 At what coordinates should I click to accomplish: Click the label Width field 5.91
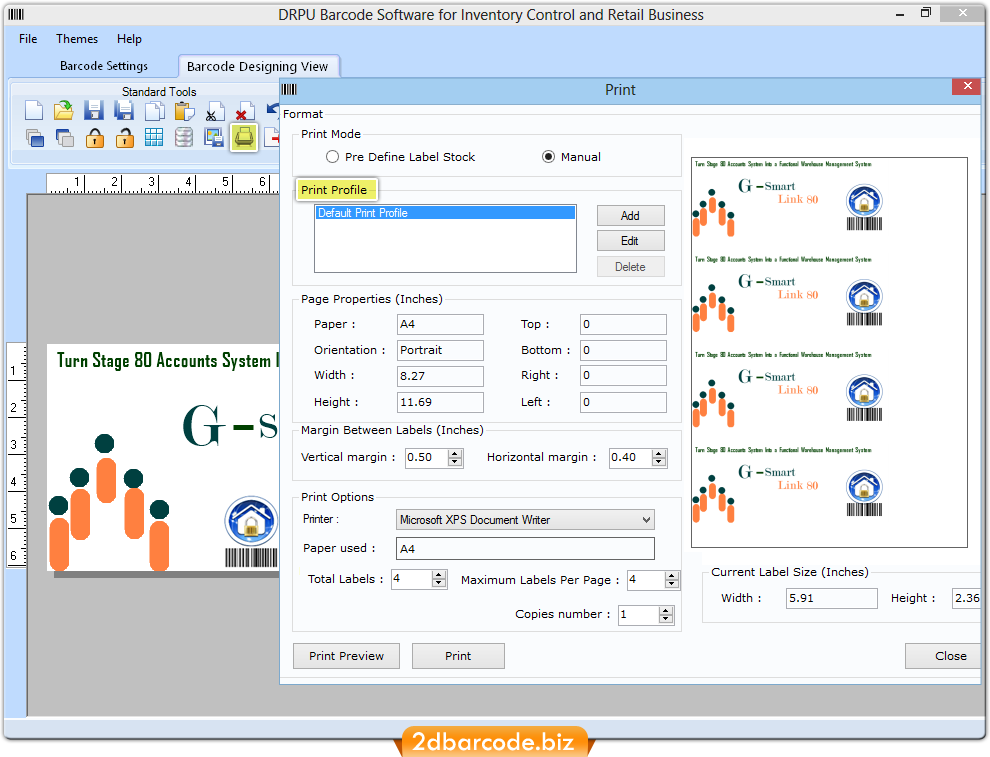(x=832, y=598)
